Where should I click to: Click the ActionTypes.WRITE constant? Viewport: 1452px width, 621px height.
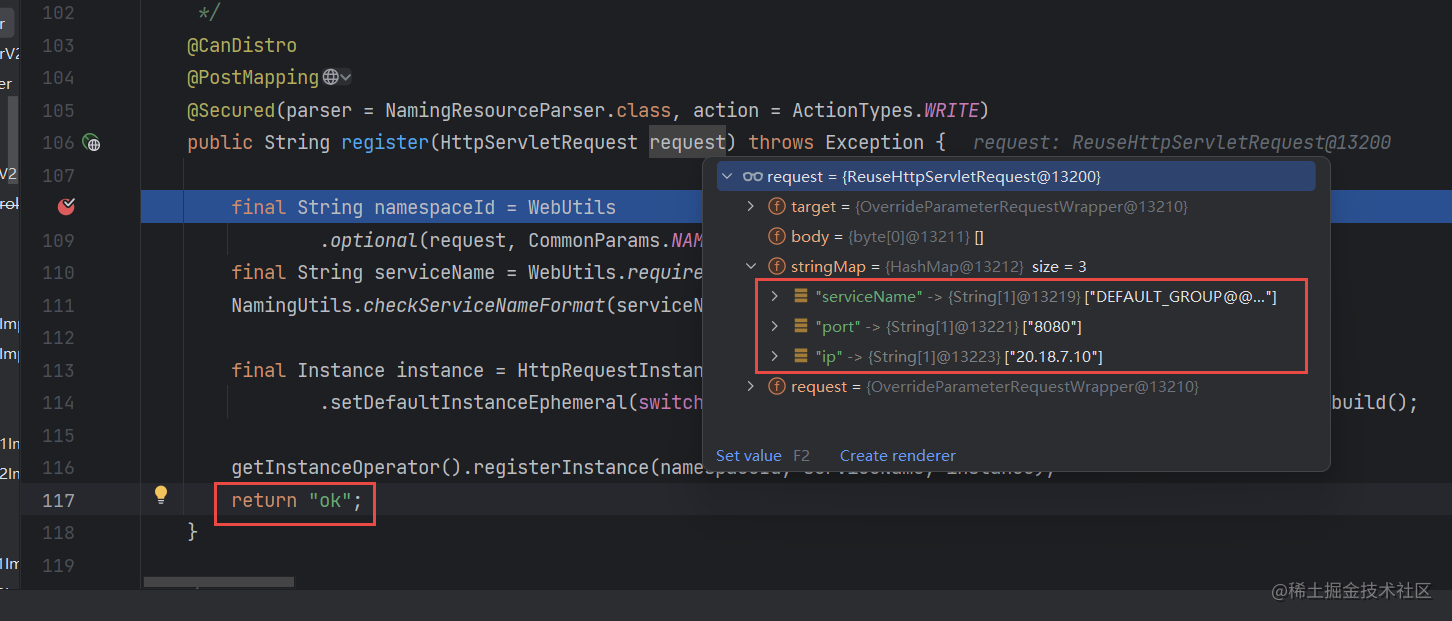pyautogui.click(x=886, y=110)
